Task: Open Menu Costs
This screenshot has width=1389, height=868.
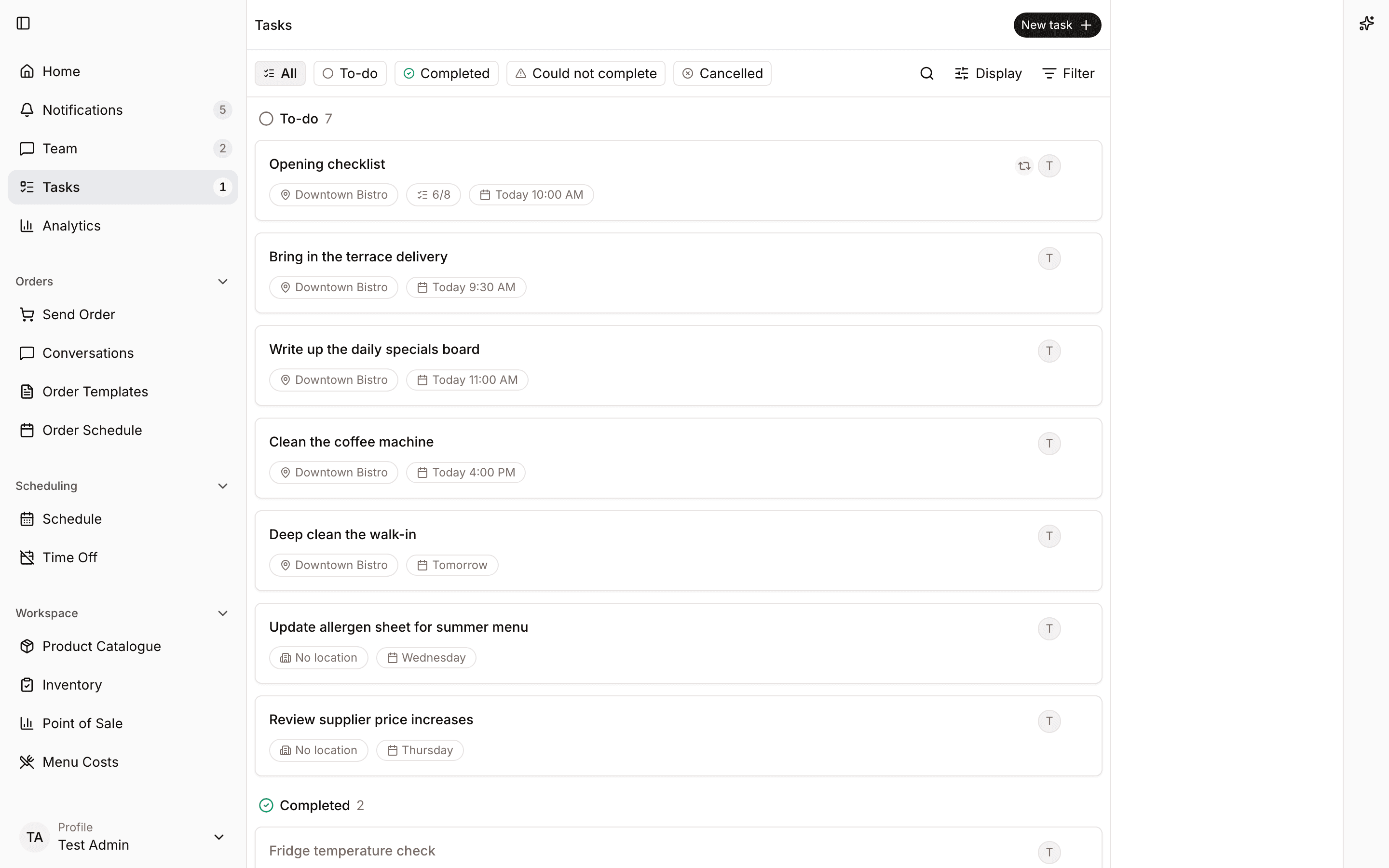Action: pyautogui.click(x=123, y=762)
